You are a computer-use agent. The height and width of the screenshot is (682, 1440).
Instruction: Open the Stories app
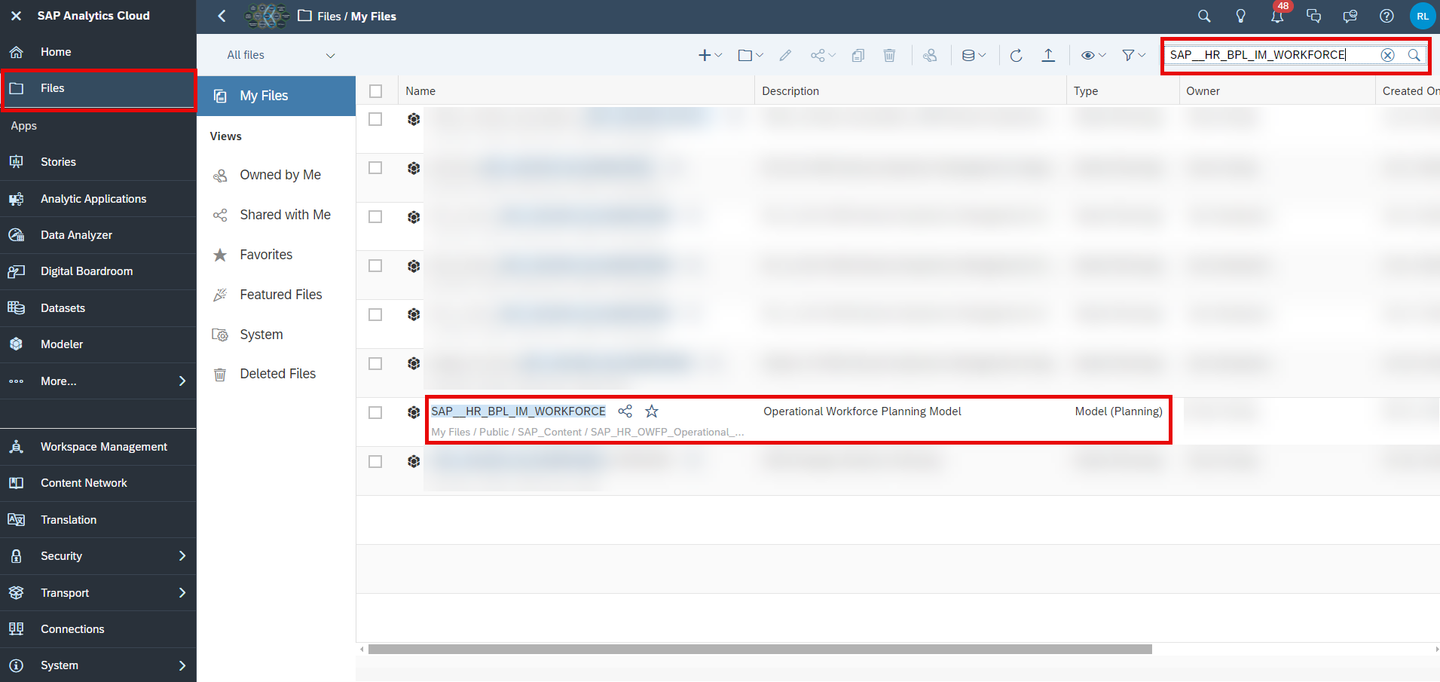[98, 162]
